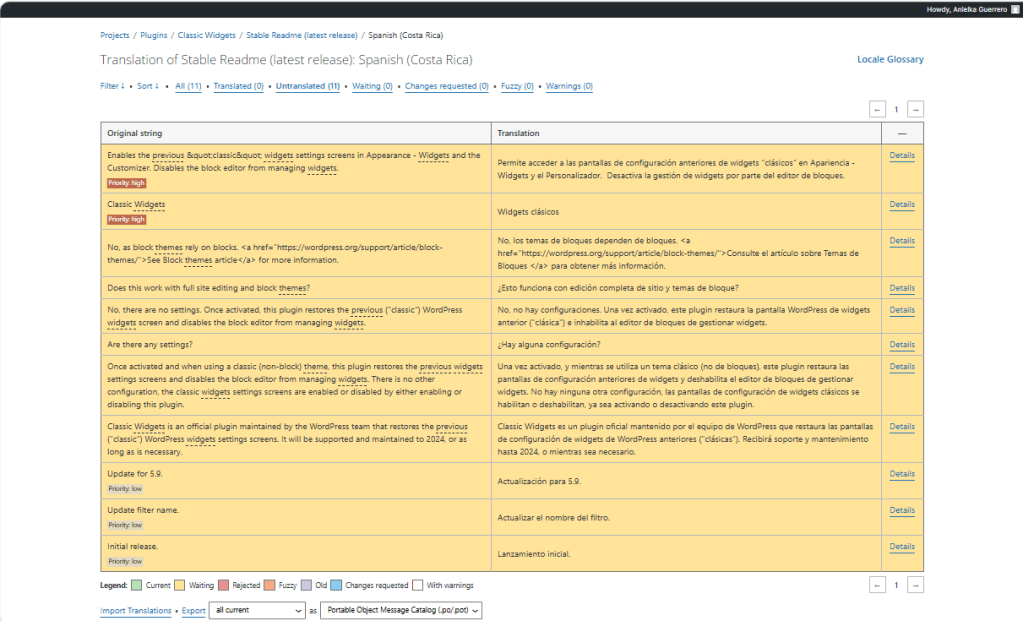This screenshot has height=621, width=1023.
Task: Go to next page using top arrow
Action: 915,109
